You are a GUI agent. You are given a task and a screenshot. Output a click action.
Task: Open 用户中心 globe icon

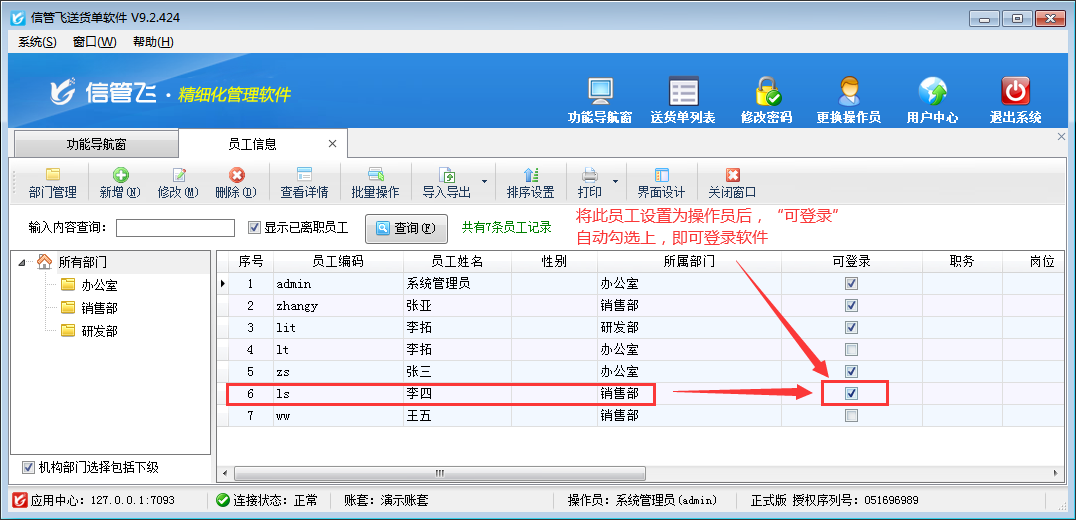pos(932,91)
